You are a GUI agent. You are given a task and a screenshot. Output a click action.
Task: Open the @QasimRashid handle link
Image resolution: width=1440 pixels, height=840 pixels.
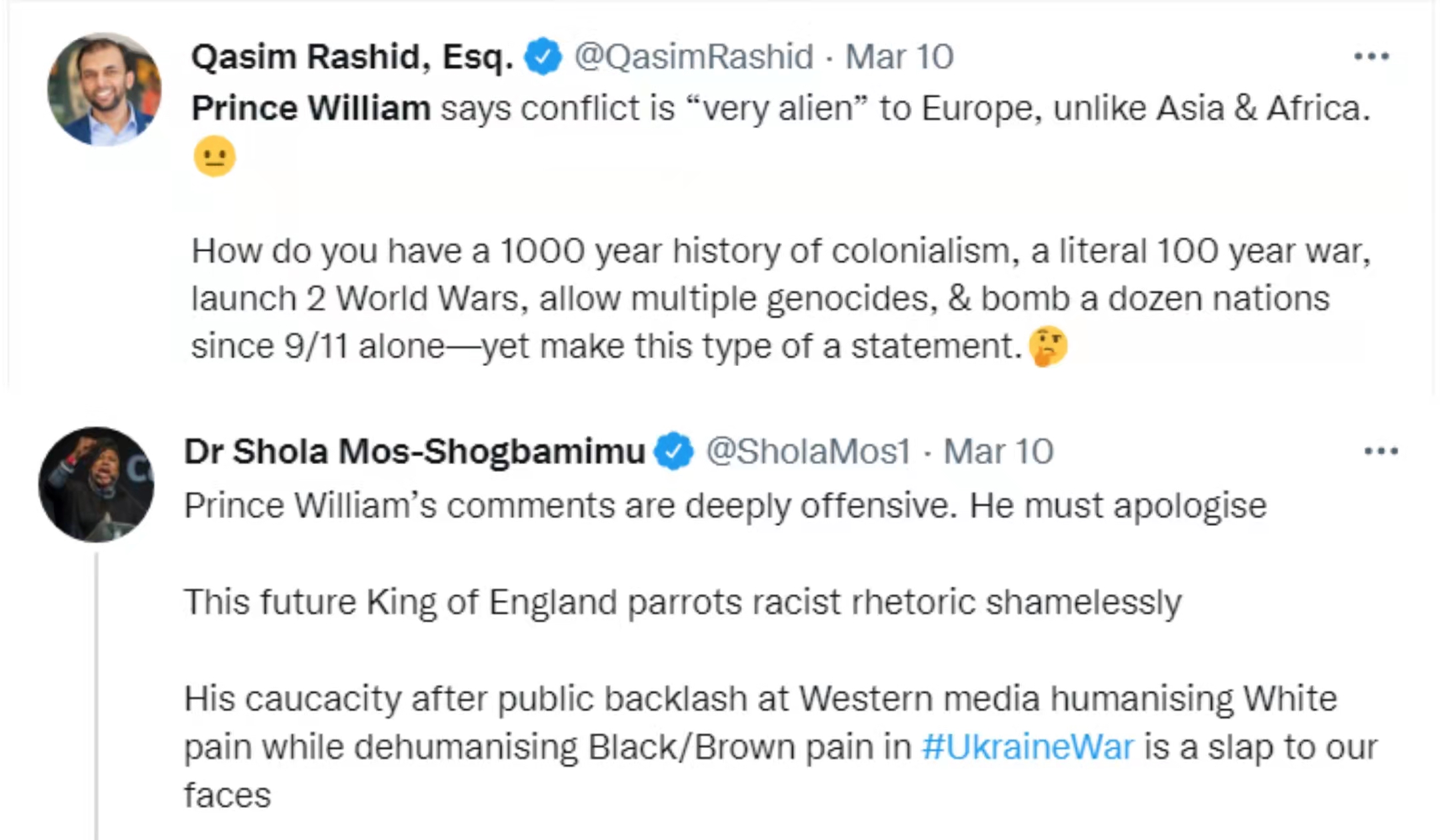pyautogui.click(x=693, y=57)
